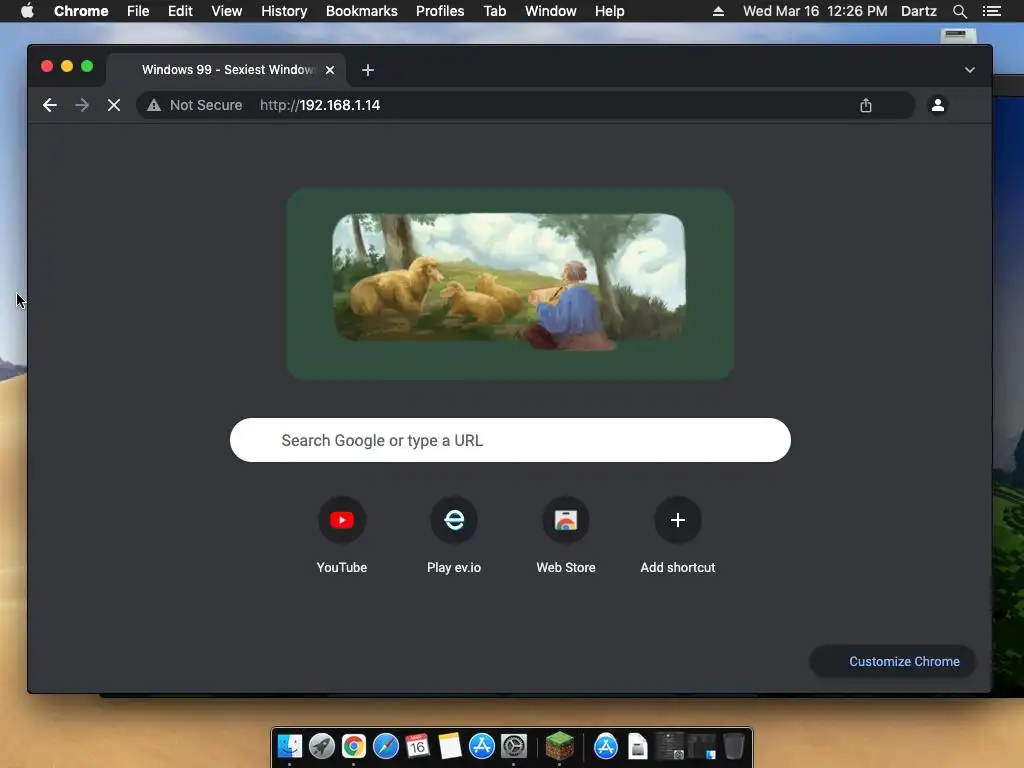Open Notes from the Dock
The image size is (1024, 768).
point(449,746)
